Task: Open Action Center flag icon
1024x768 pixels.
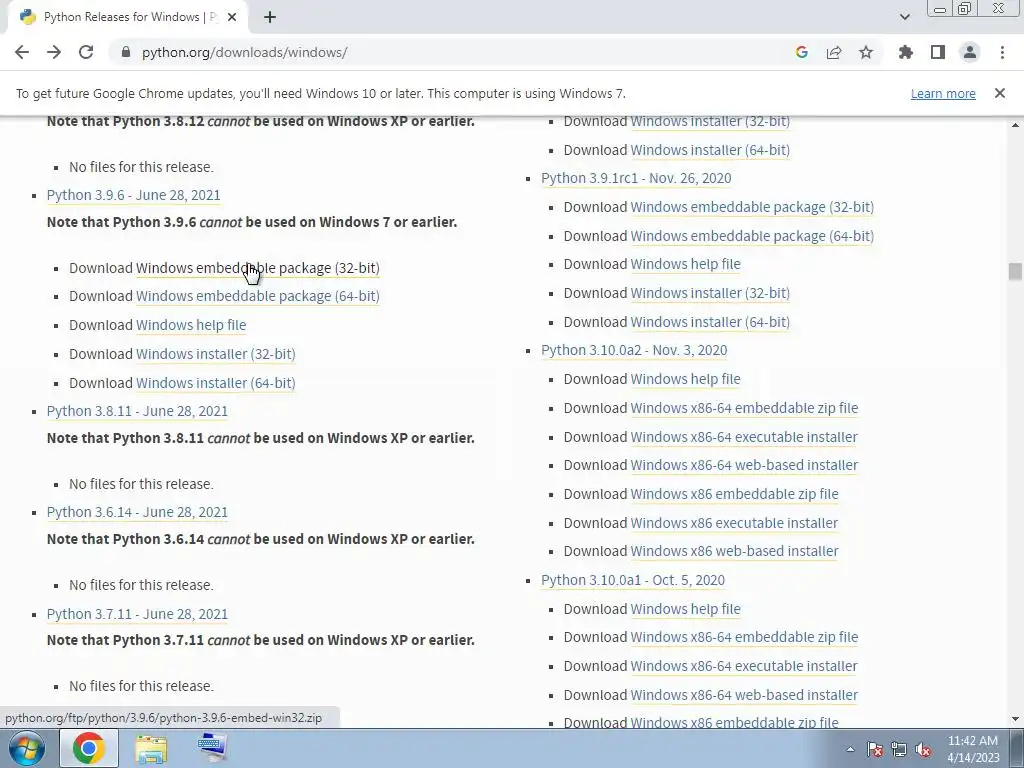Action: tap(875, 749)
